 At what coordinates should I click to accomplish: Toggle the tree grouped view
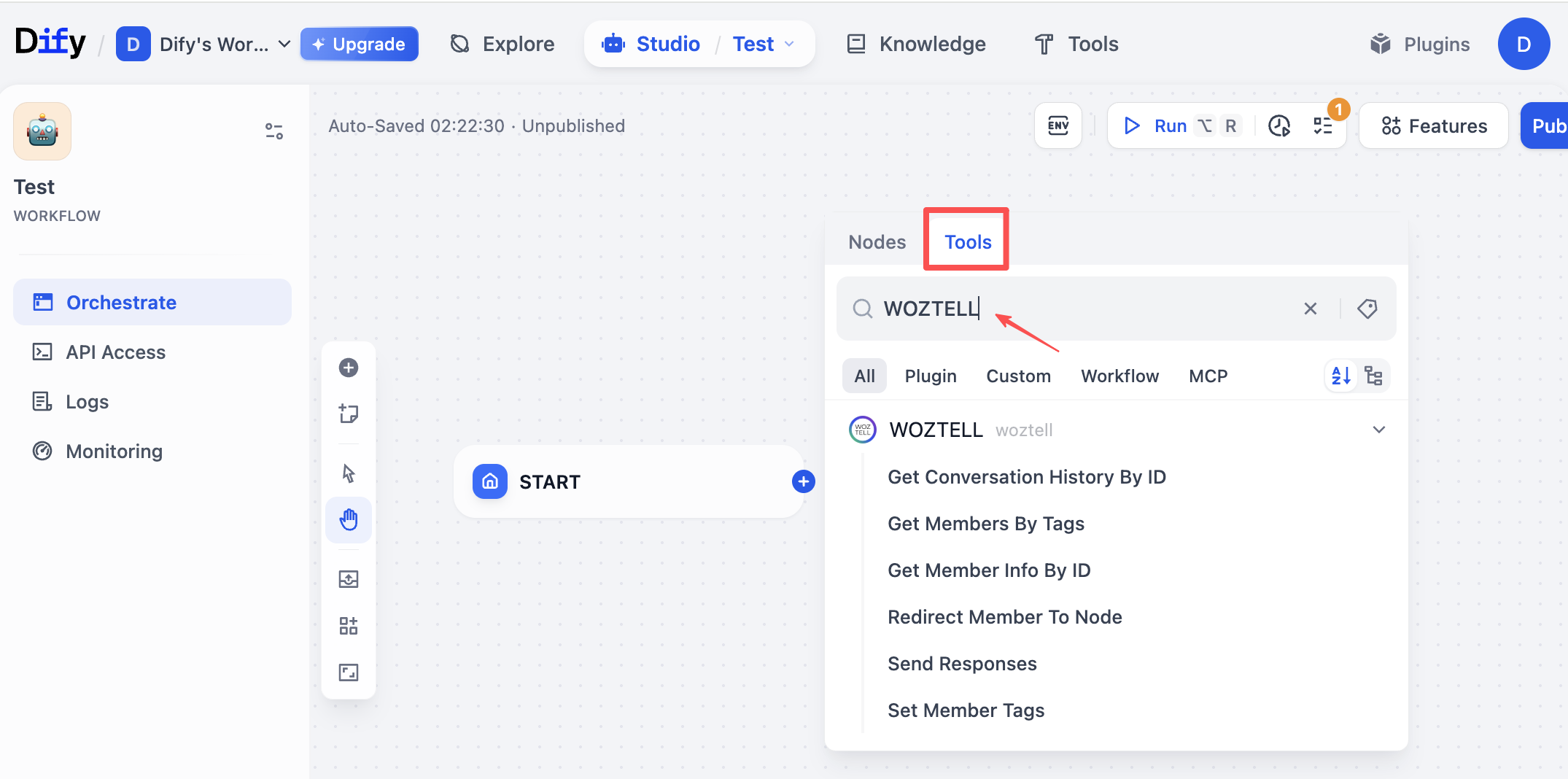1374,376
